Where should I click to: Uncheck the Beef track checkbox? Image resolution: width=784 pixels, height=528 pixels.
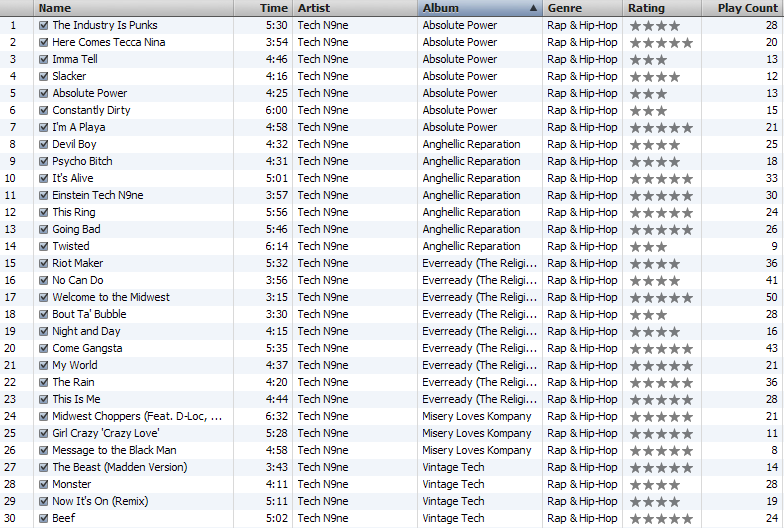pyautogui.click(x=43, y=518)
